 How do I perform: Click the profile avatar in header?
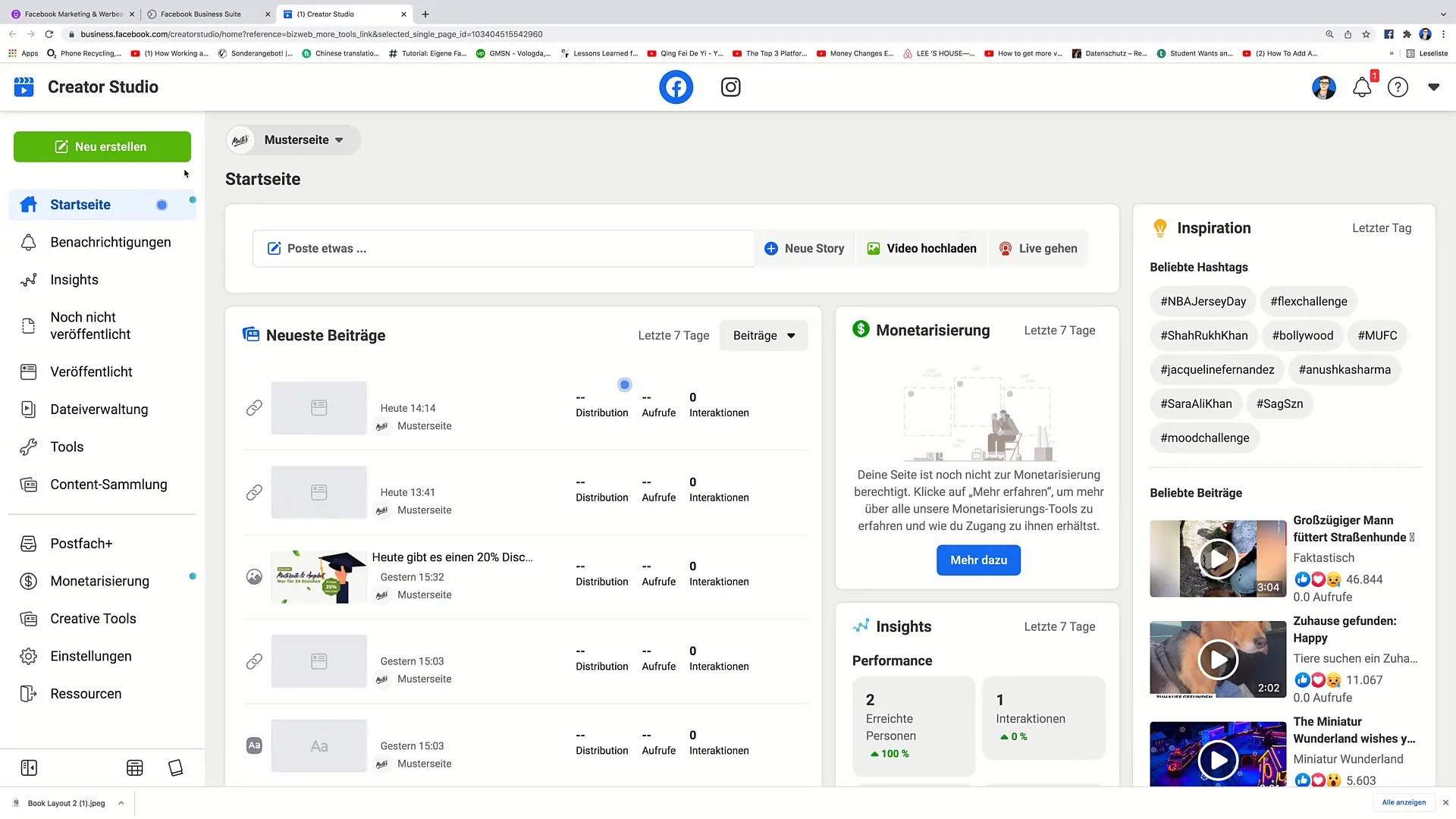point(1324,87)
